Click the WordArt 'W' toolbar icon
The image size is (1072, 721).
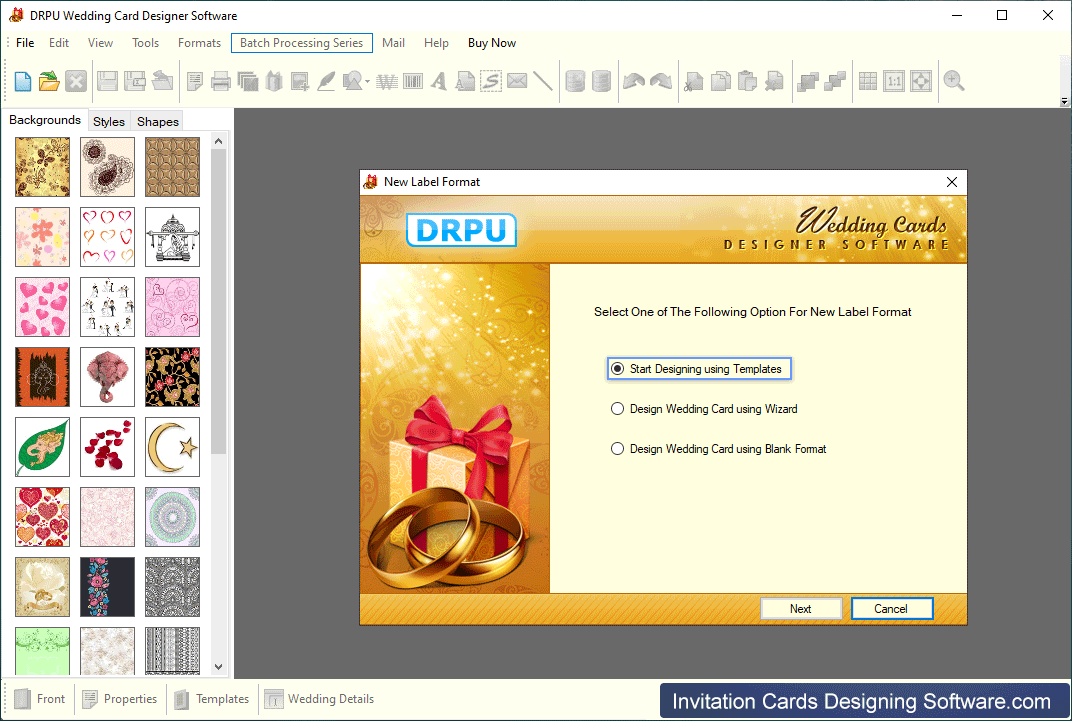click(387, 81)
